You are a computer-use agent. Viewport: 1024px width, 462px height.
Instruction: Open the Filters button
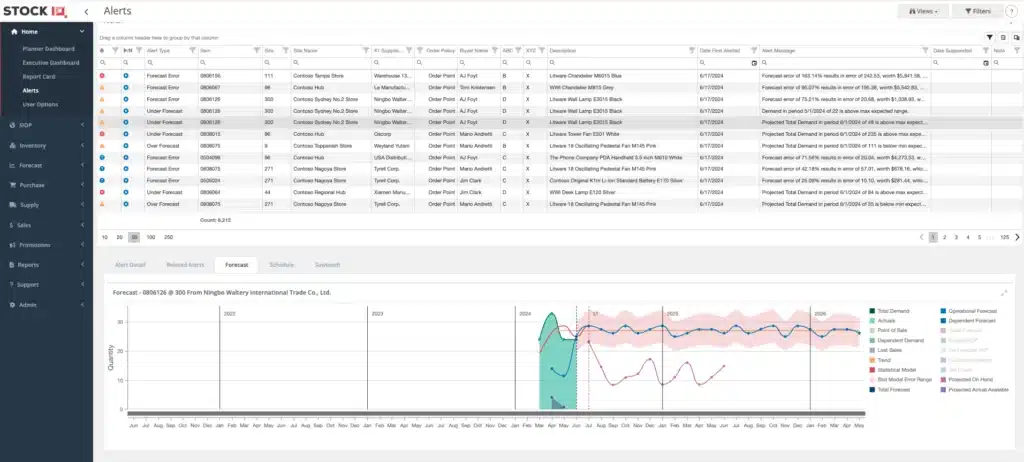pos(978,11)
